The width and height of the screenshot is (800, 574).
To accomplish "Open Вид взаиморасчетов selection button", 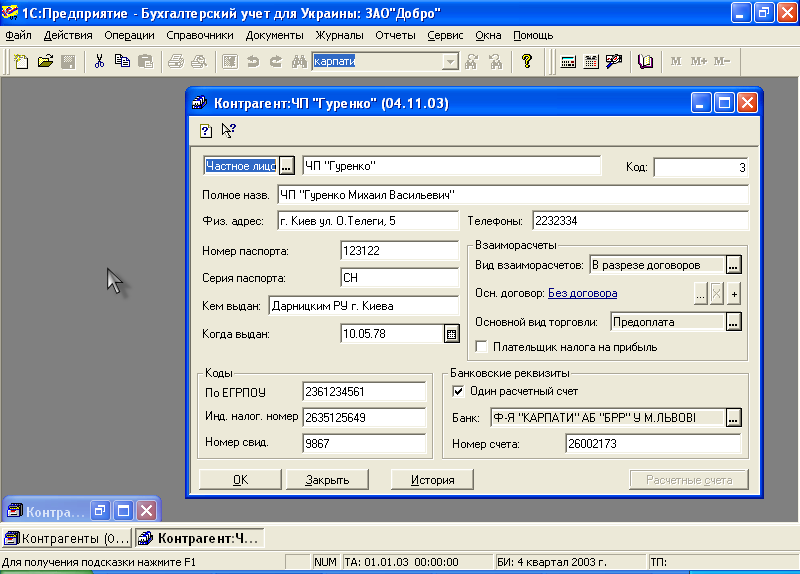I will 733,265.
